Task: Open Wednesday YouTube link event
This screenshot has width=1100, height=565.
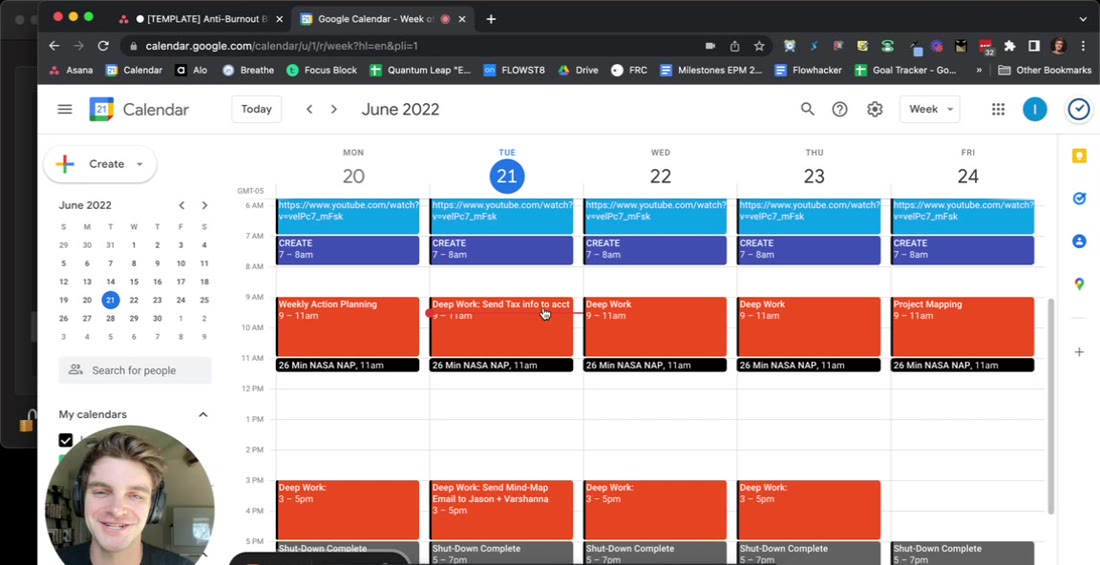Action: coord(655,216)
